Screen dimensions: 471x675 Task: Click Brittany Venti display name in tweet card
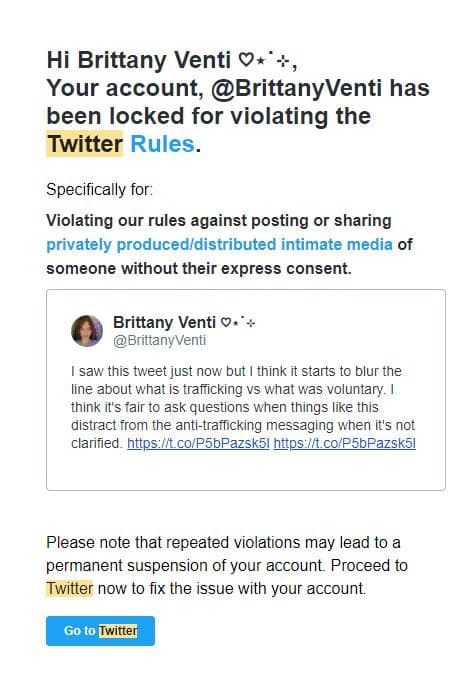click(x=164, y=322)
